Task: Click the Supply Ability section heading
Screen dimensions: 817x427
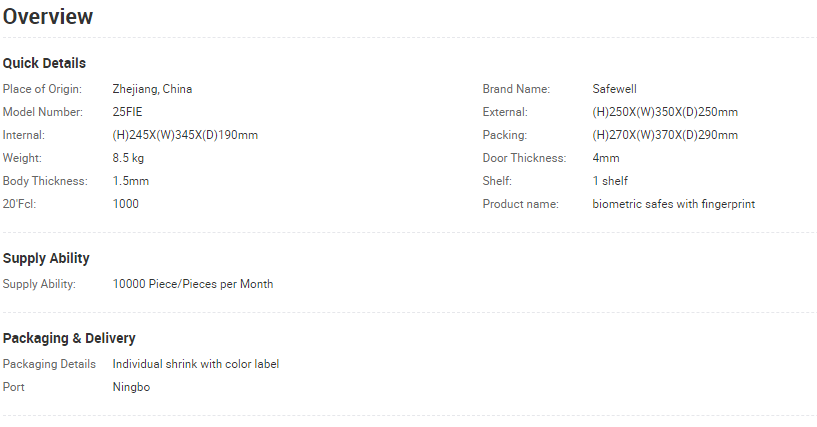Action: pyautogui.click(x=46, y=258)
